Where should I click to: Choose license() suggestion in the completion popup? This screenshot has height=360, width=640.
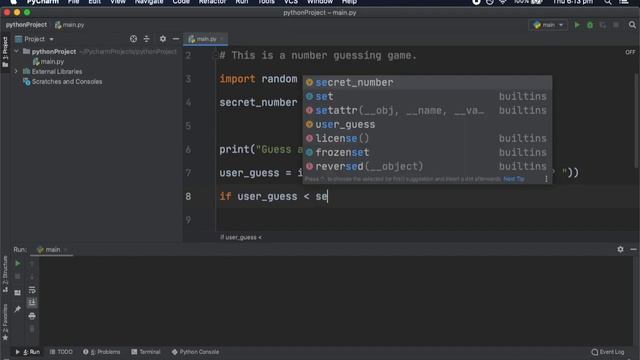click(x=427, y=138)
